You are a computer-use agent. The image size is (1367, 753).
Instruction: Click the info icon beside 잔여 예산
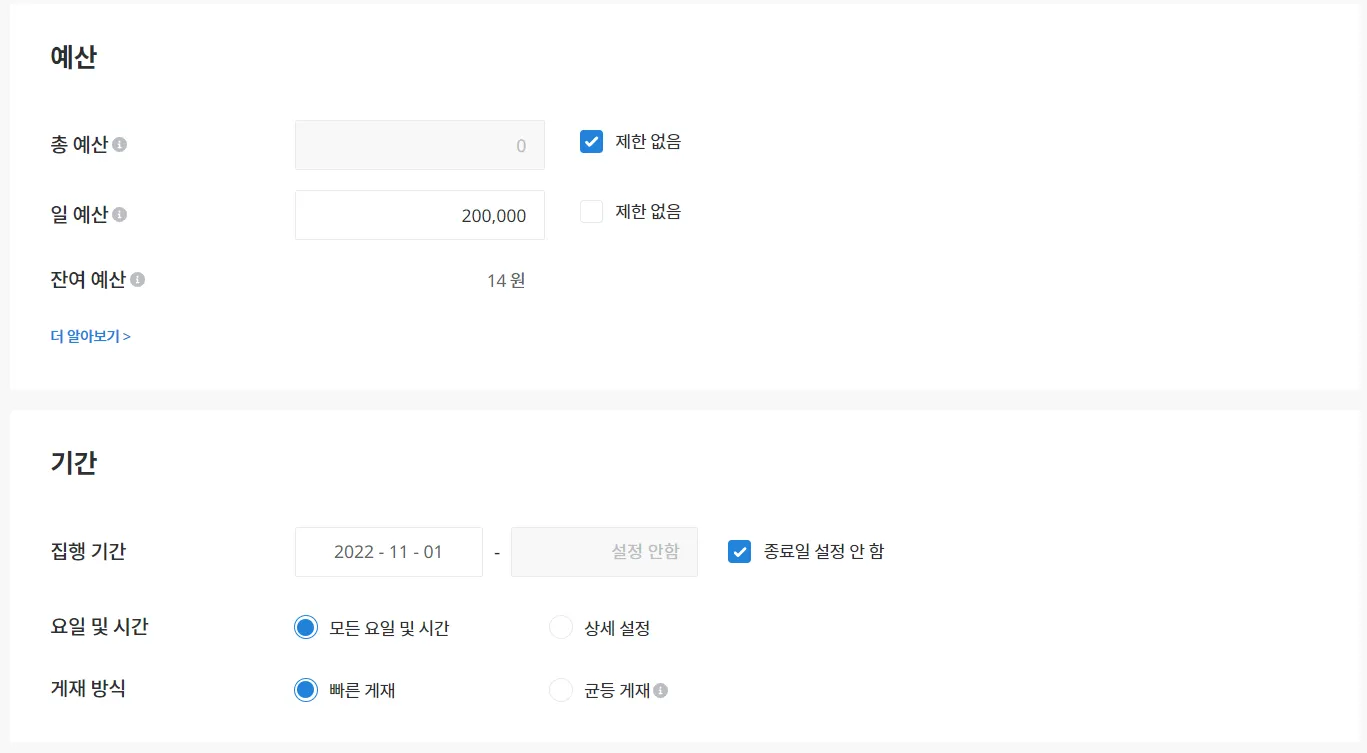pyautogui.click(x=138, y=280)
